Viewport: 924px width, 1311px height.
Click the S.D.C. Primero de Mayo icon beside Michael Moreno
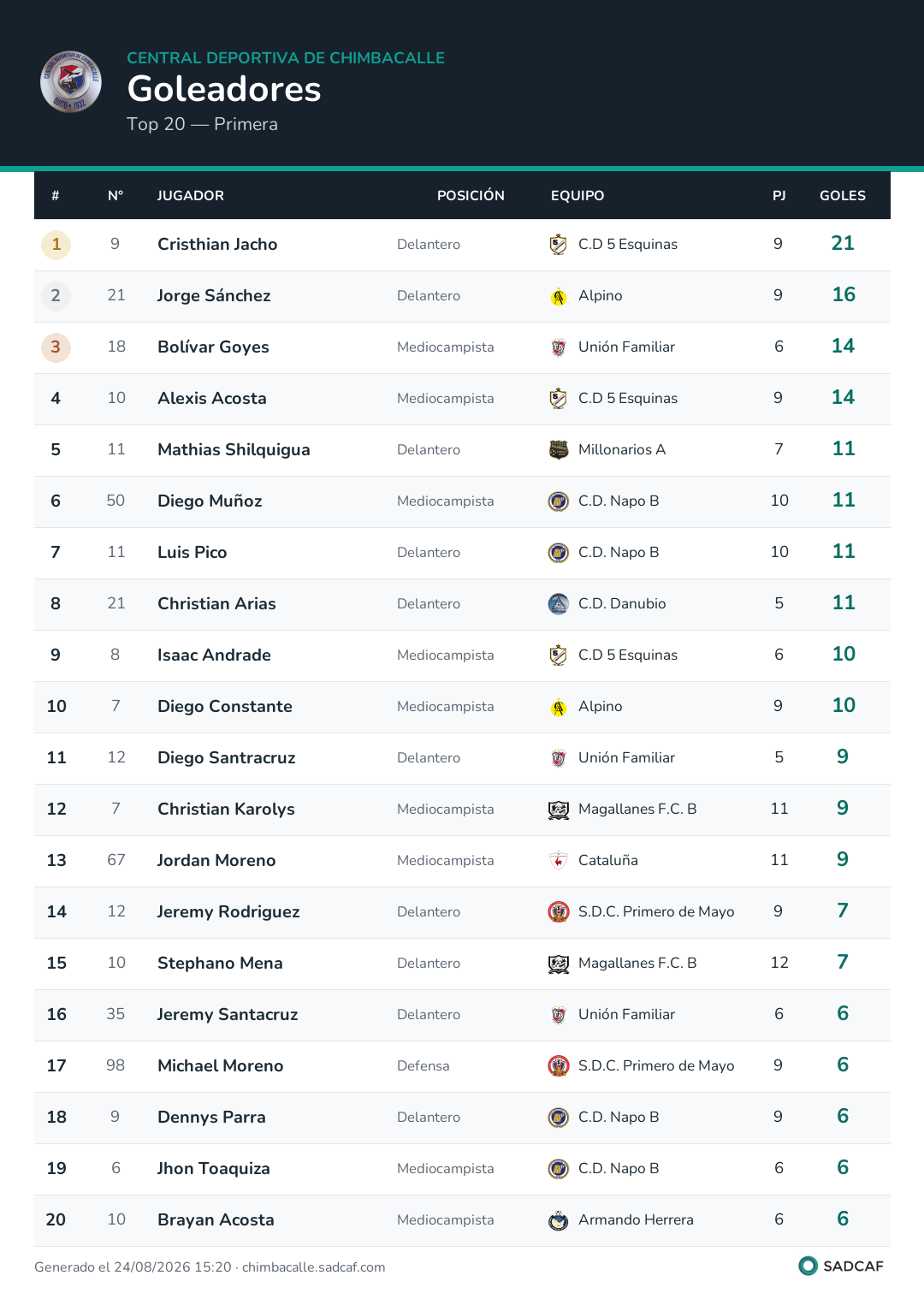tap(559, 1066)
